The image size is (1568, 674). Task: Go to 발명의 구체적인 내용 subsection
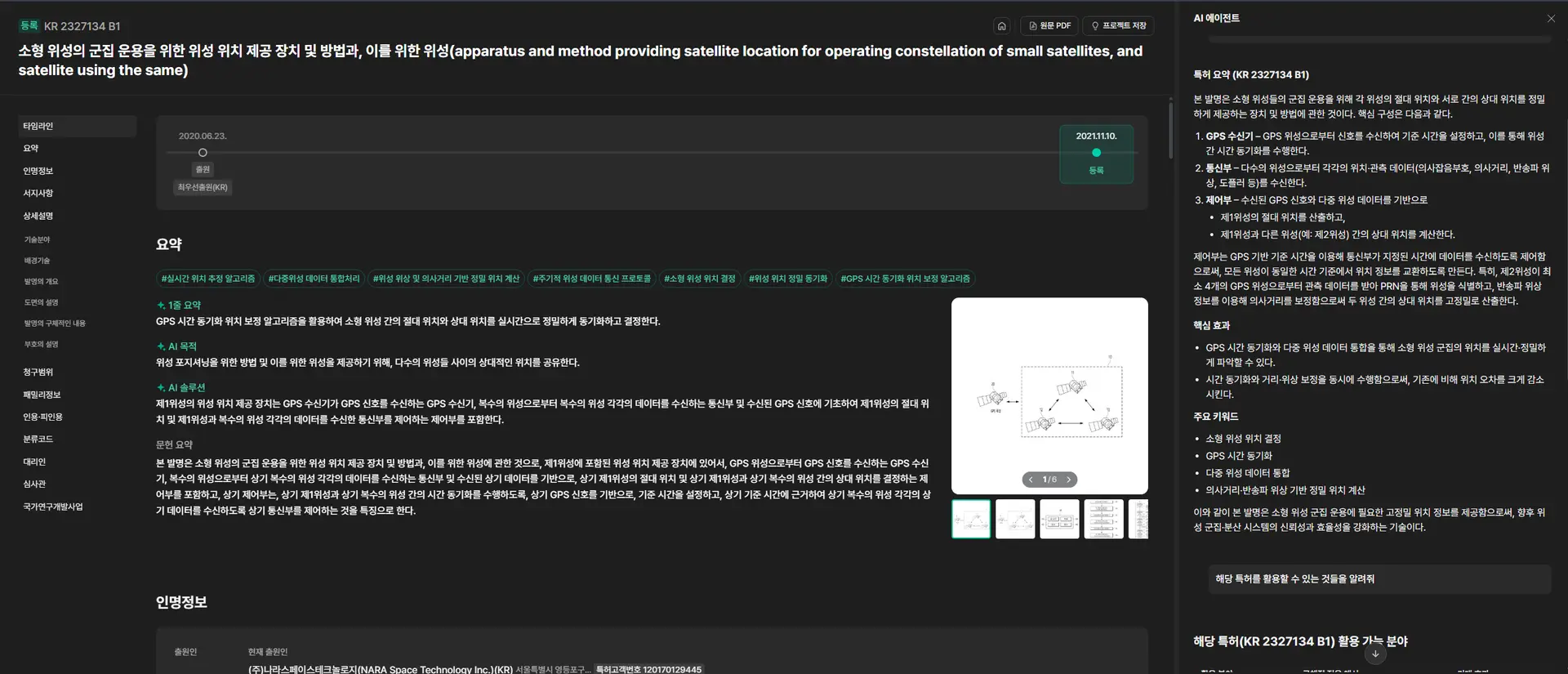coord(55,324)
